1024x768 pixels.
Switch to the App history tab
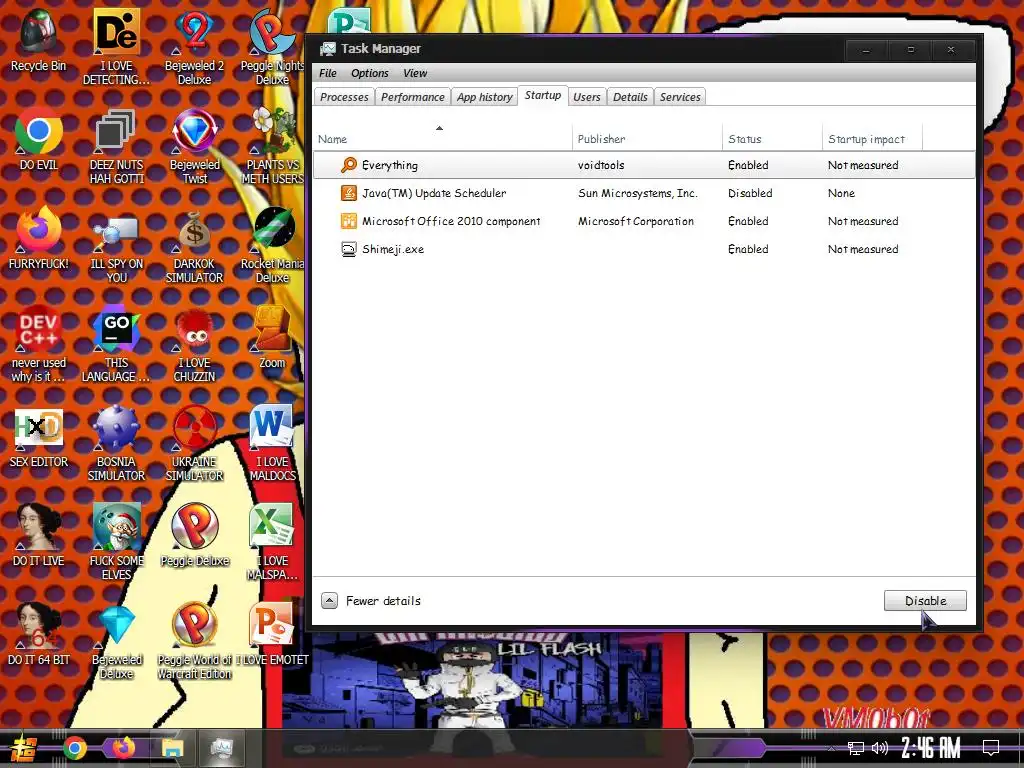pos(485,97)
